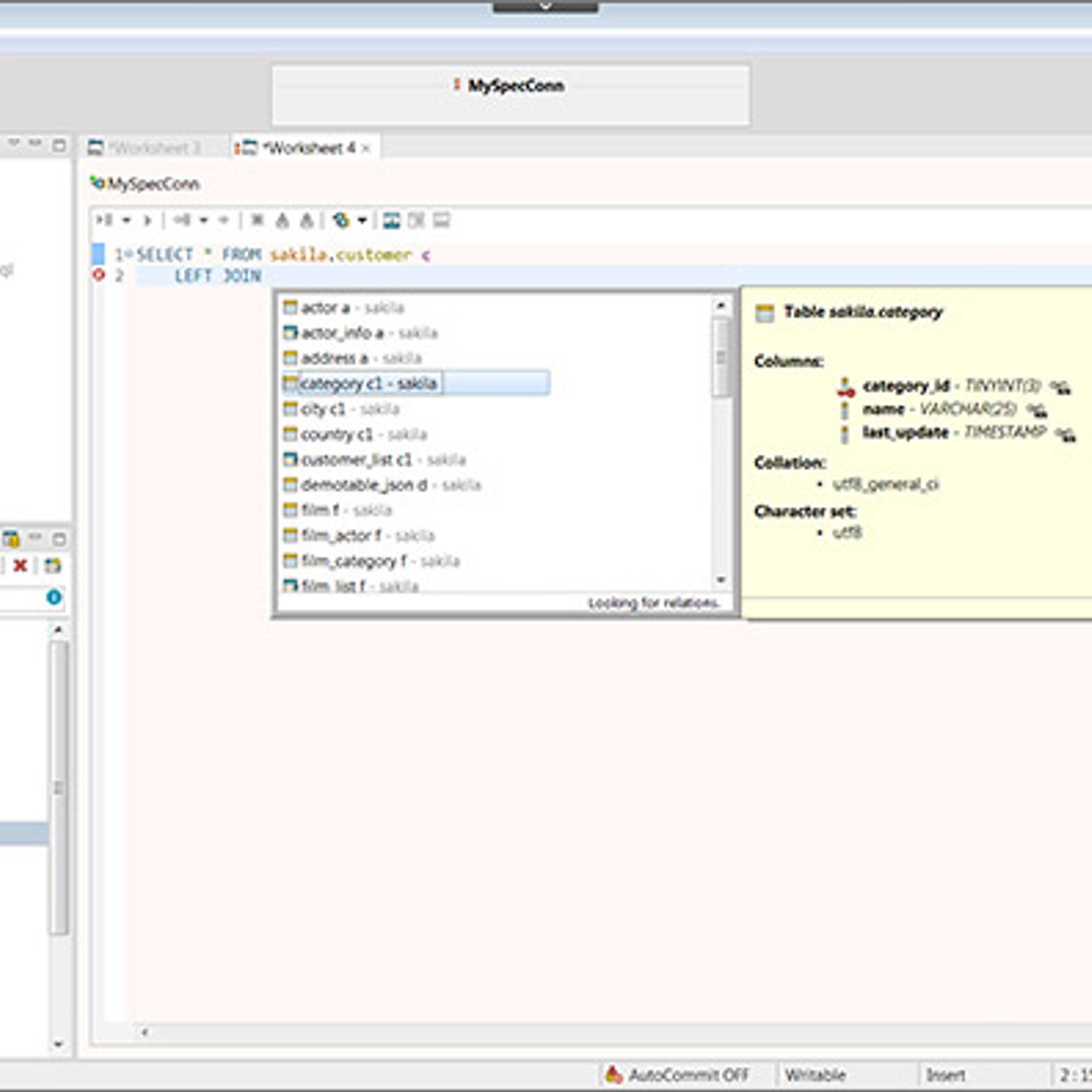Choose 'film f - sakila' suggestion

pos(337,510)
